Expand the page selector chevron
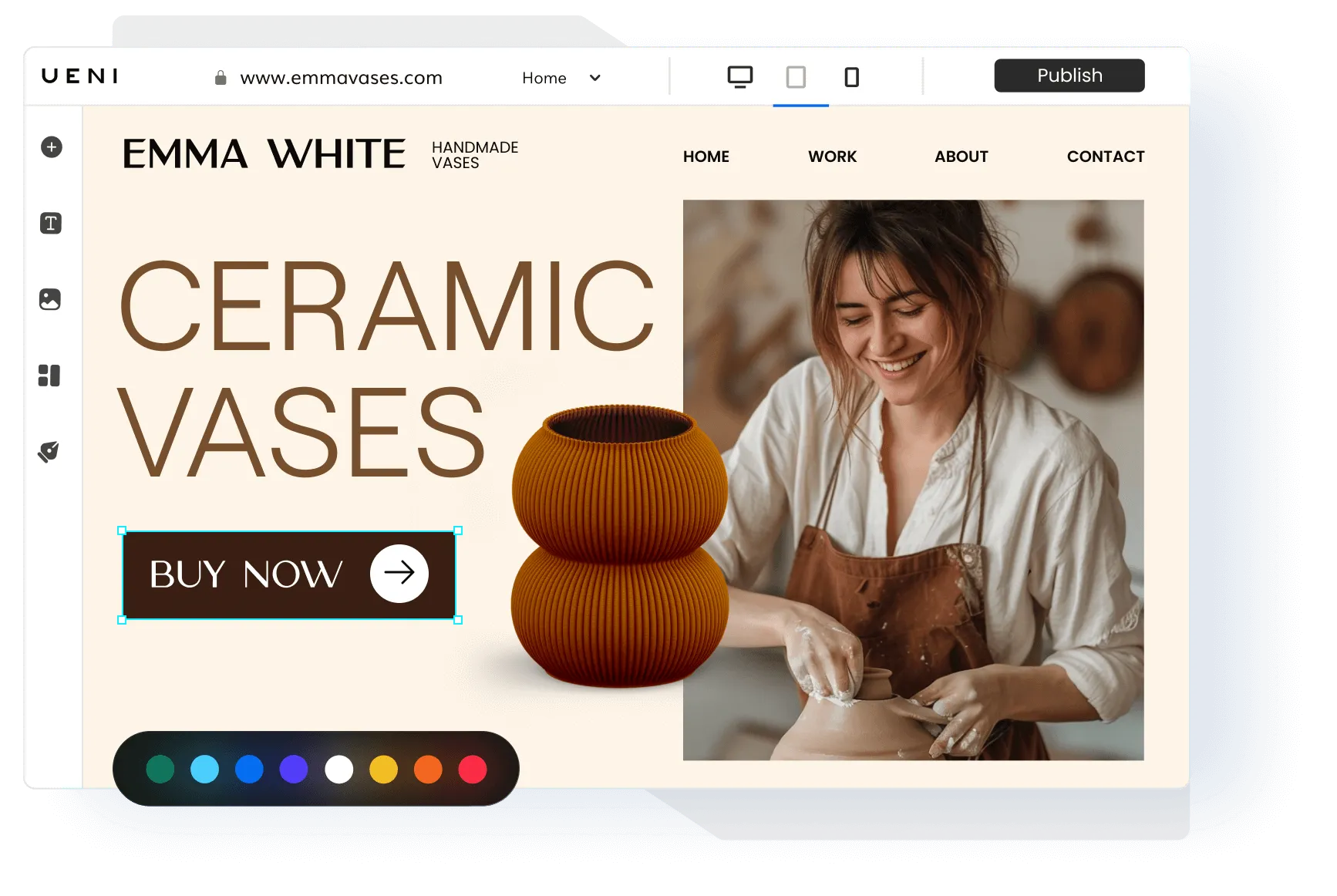This screenshot has width=1337, height=896. pos(594,78)
